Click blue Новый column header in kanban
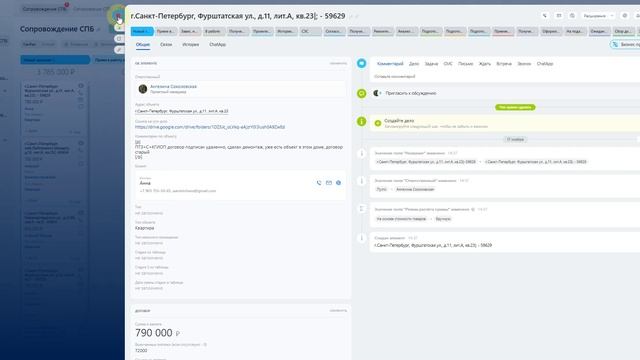 click(x=55, y=60)
